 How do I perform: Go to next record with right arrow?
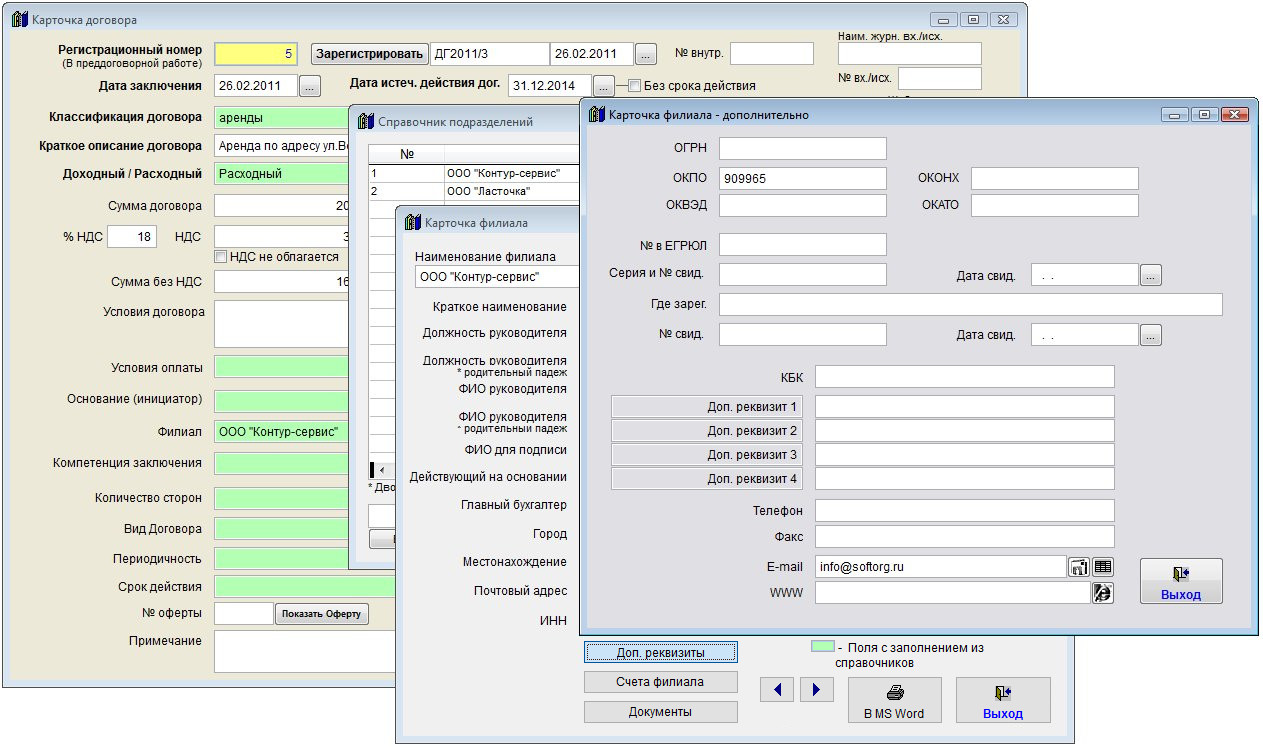pyautogui.click(x=816, y=689)
